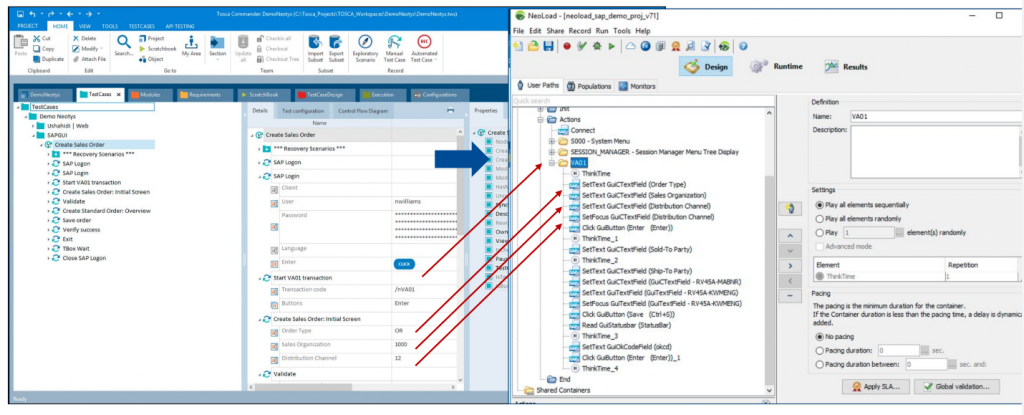This screenshot has height=415, width=1024.
Task: Click NeoLoad green check validate icon
Action: coord(582,46)
